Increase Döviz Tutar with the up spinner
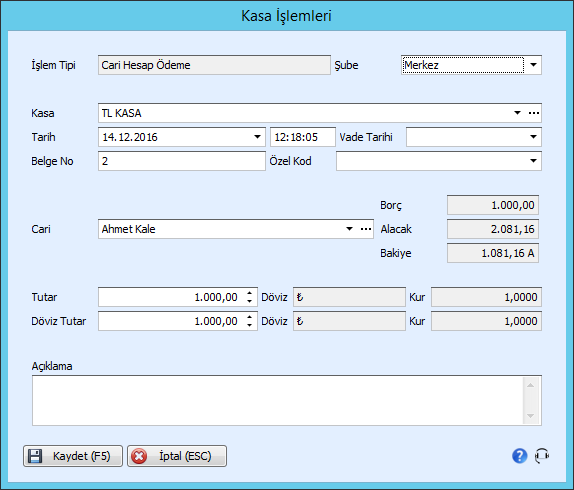Viewport: 574px width, 490px height. [x=250, y=317]
